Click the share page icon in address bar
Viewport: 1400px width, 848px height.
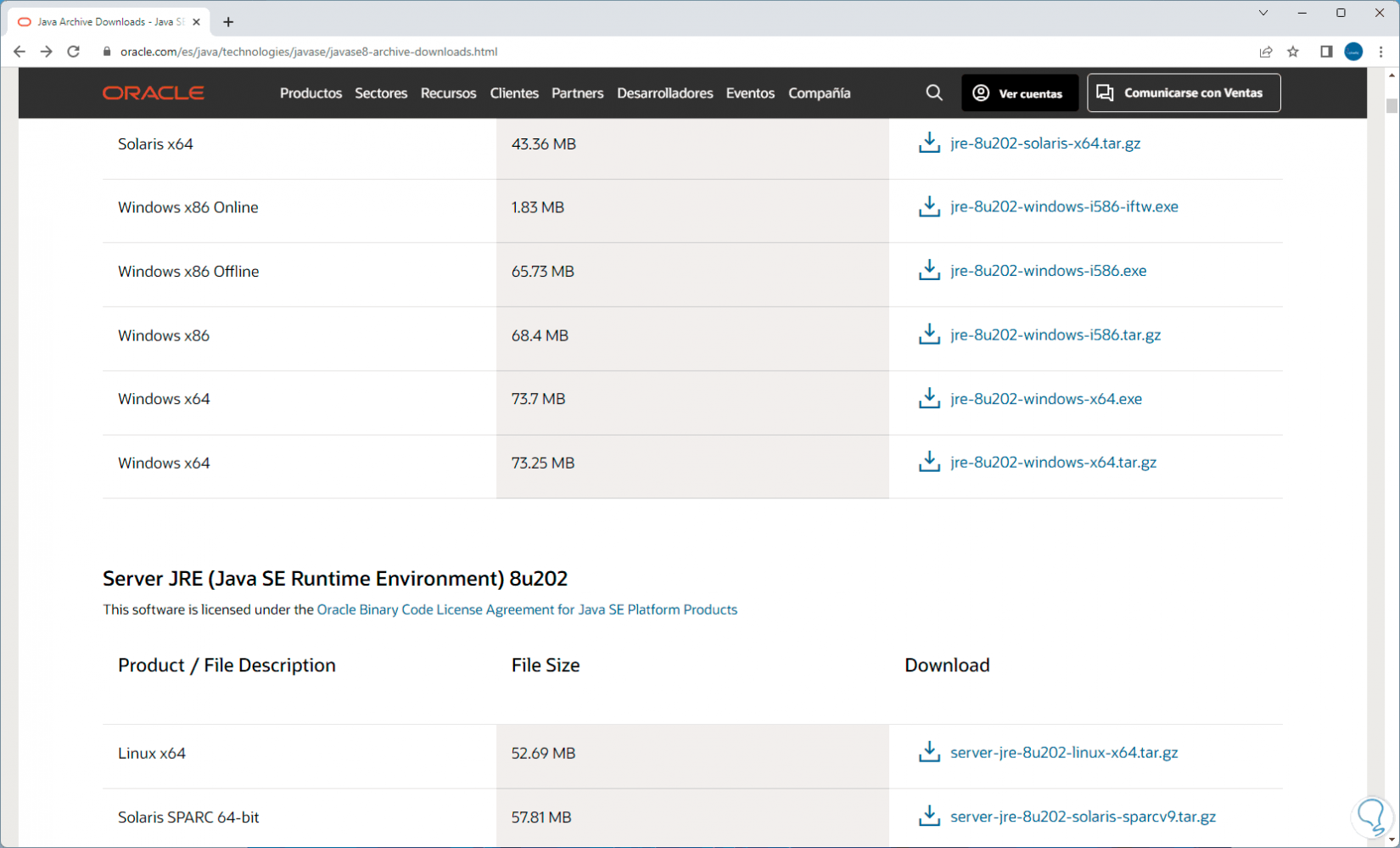(x=1266, y=52)
